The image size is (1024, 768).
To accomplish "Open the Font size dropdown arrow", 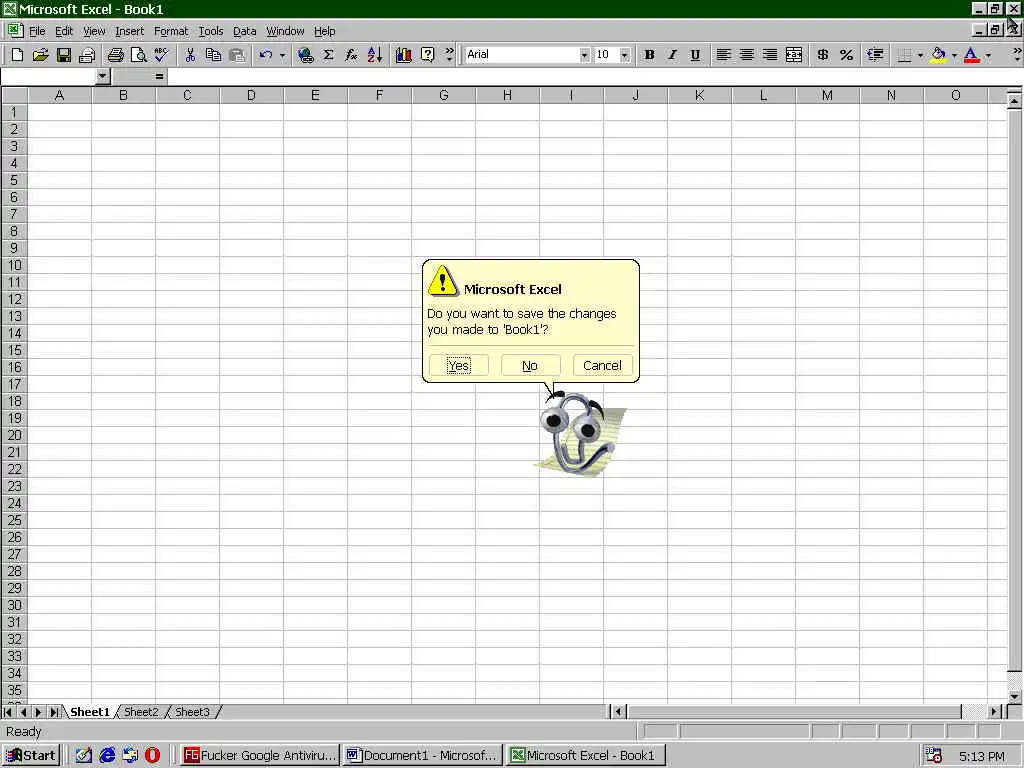I will (624, 55).
